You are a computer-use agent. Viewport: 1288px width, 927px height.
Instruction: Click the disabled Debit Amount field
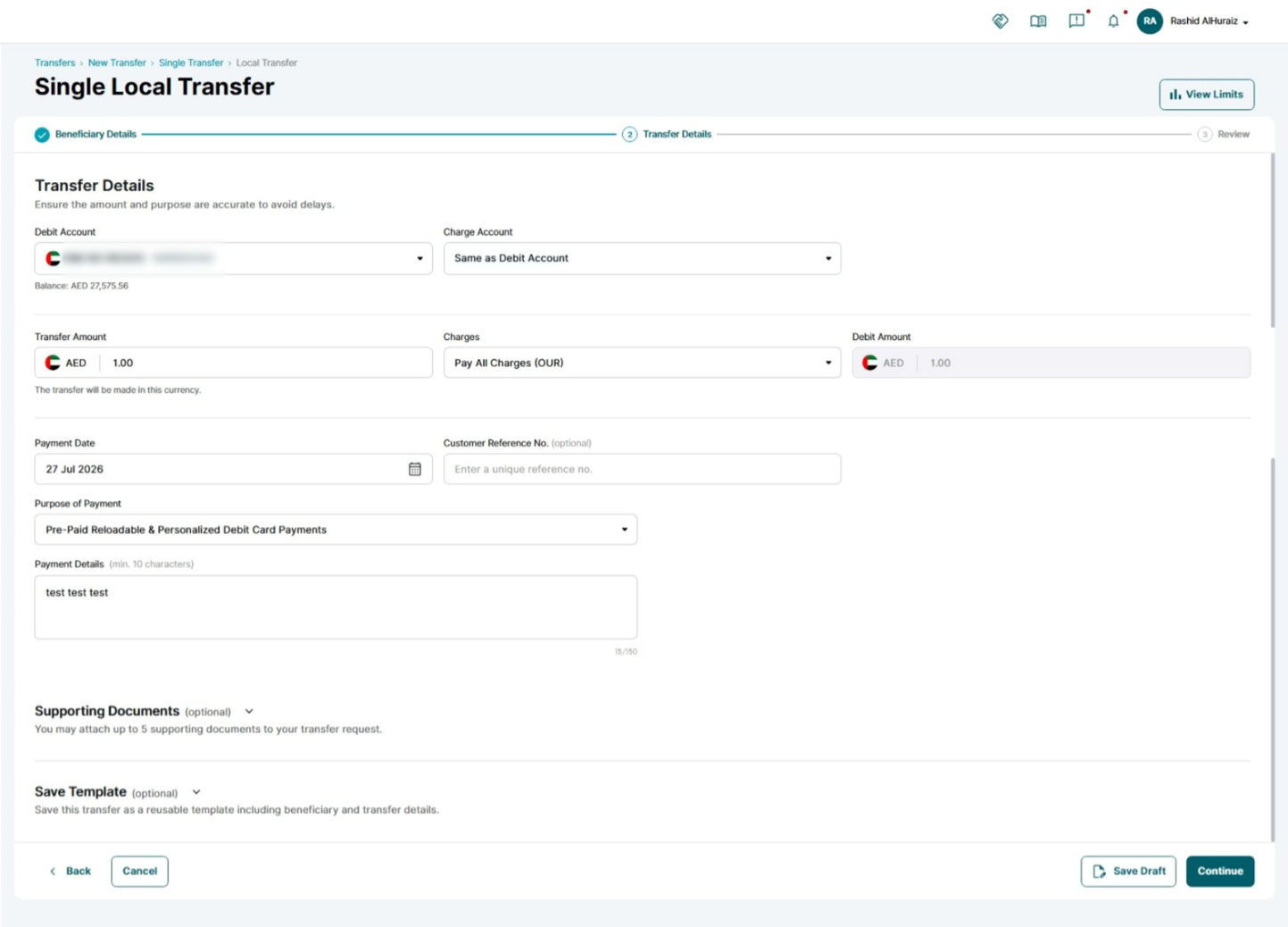(x=1051, y=363)
